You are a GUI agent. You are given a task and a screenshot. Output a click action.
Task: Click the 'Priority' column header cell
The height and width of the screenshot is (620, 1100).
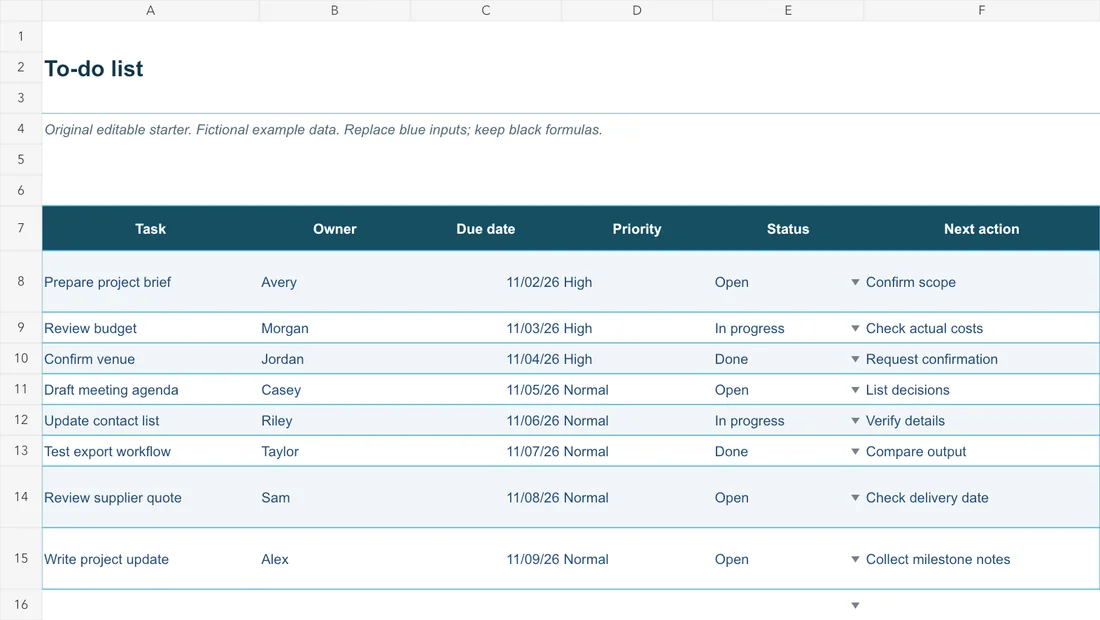(637, 229)
